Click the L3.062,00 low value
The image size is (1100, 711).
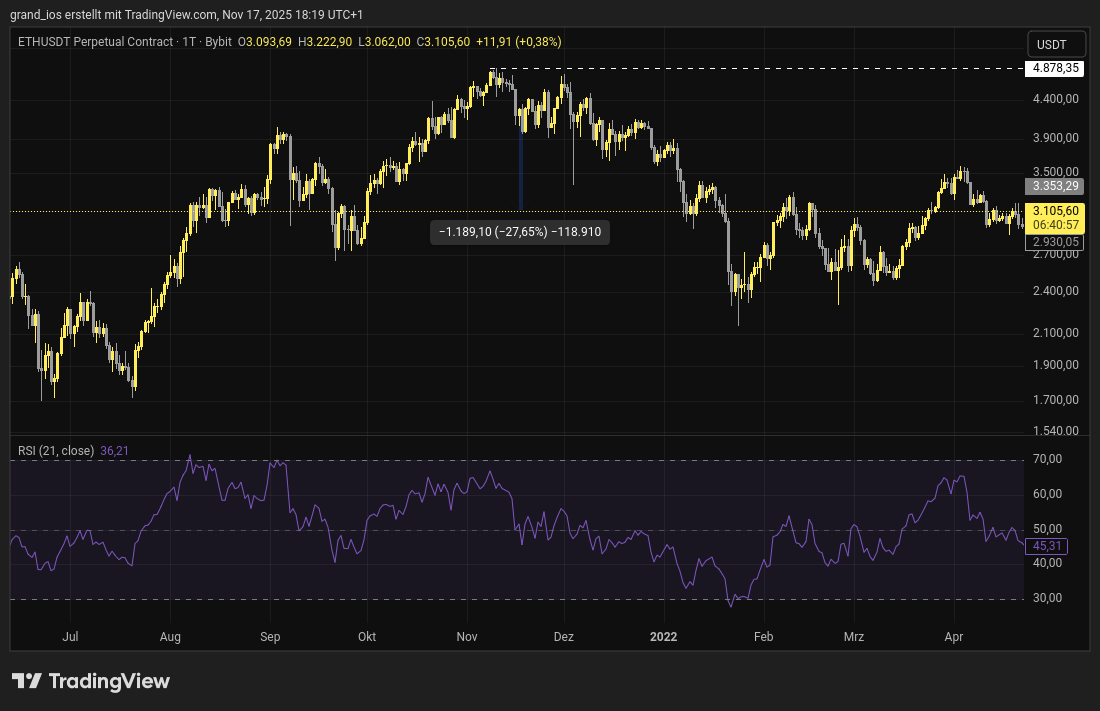(384, 42)
